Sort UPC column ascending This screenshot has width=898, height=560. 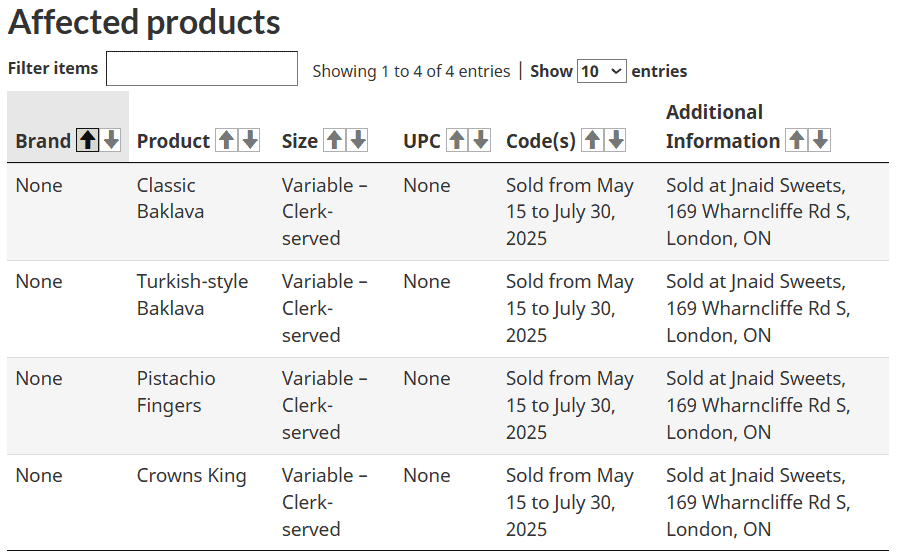pyautogui.click(x=457, y=141)
